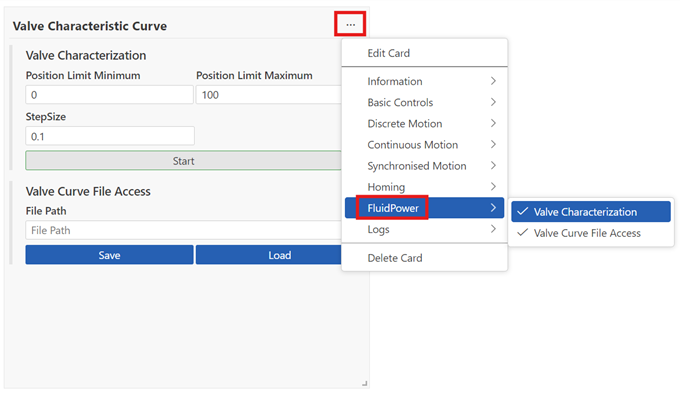Click the card resize grip icon
This screenshot has width=680, height=395.
365,384
